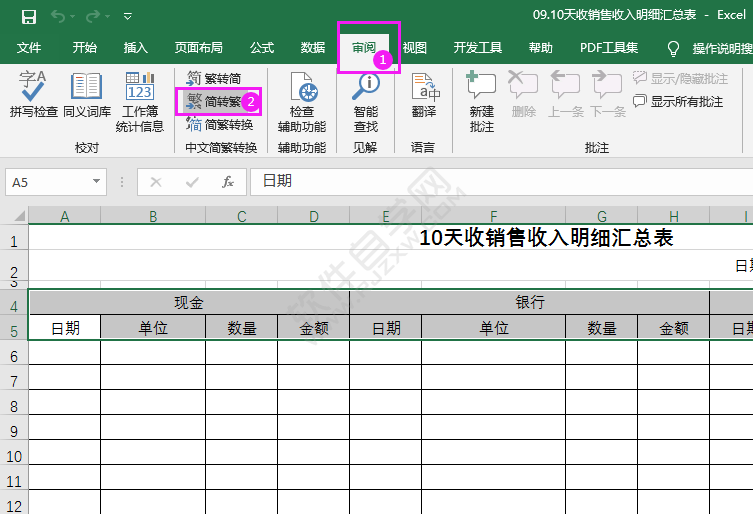Open the Undo history dropdown arrow
Viewport: 753px width, 514px height.
[x=73, y=17]
